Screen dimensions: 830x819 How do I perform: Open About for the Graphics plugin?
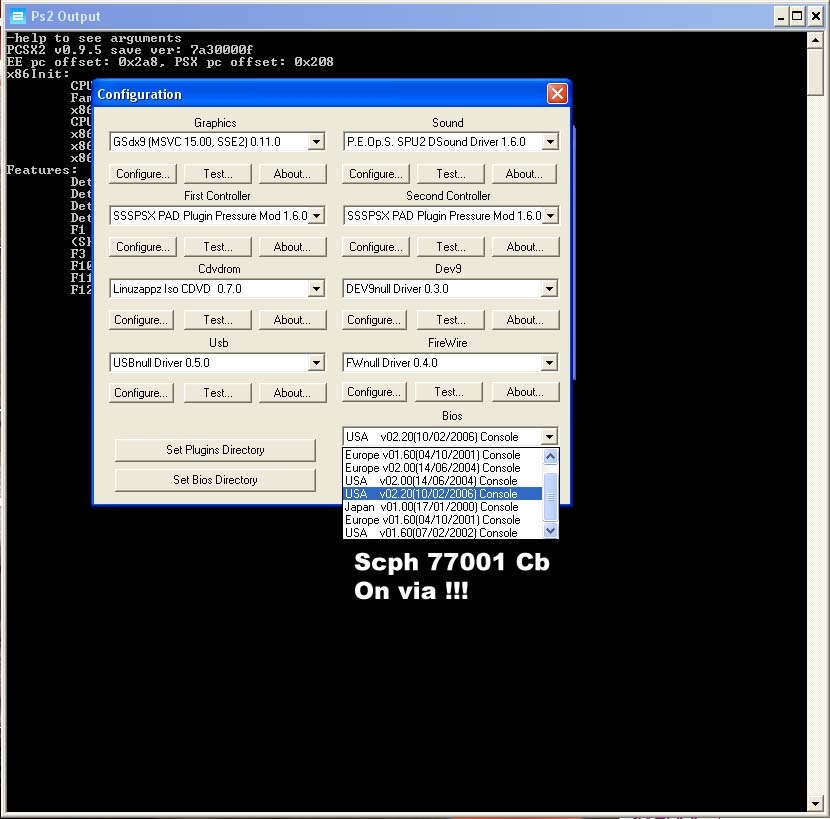292,174
